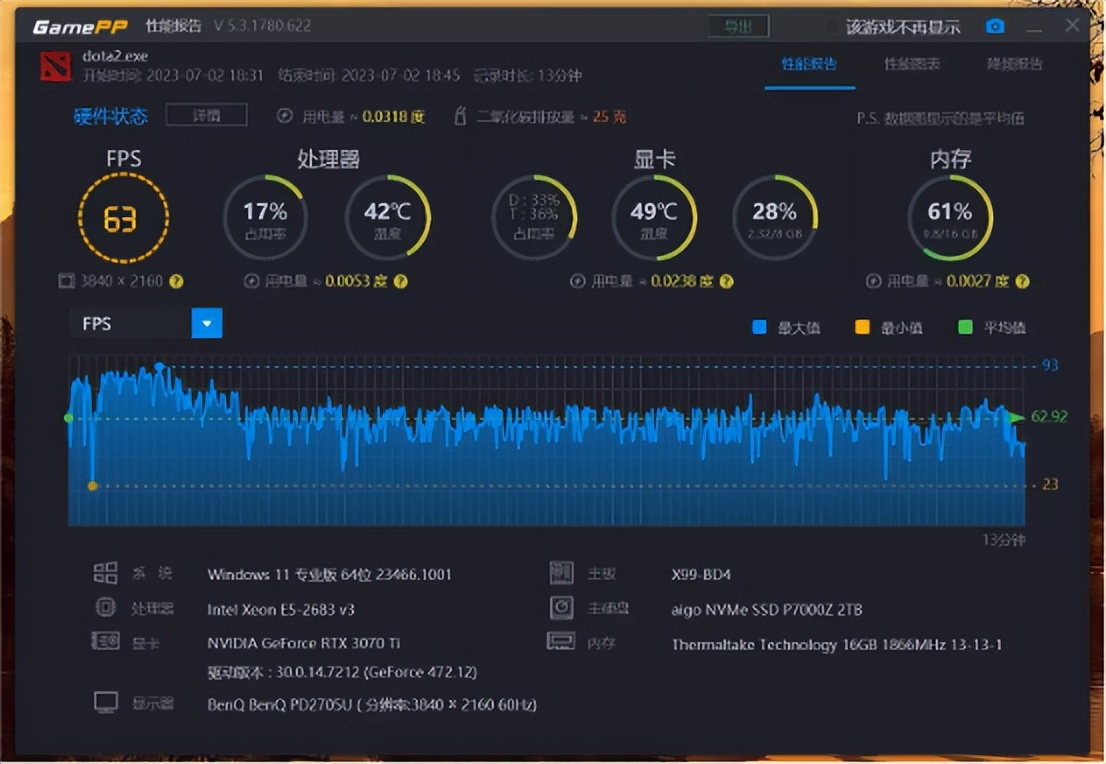Viewport: 1106px width, 764px height.
Task: Click the blue 最大值 legend swatch
Action: 759,325
